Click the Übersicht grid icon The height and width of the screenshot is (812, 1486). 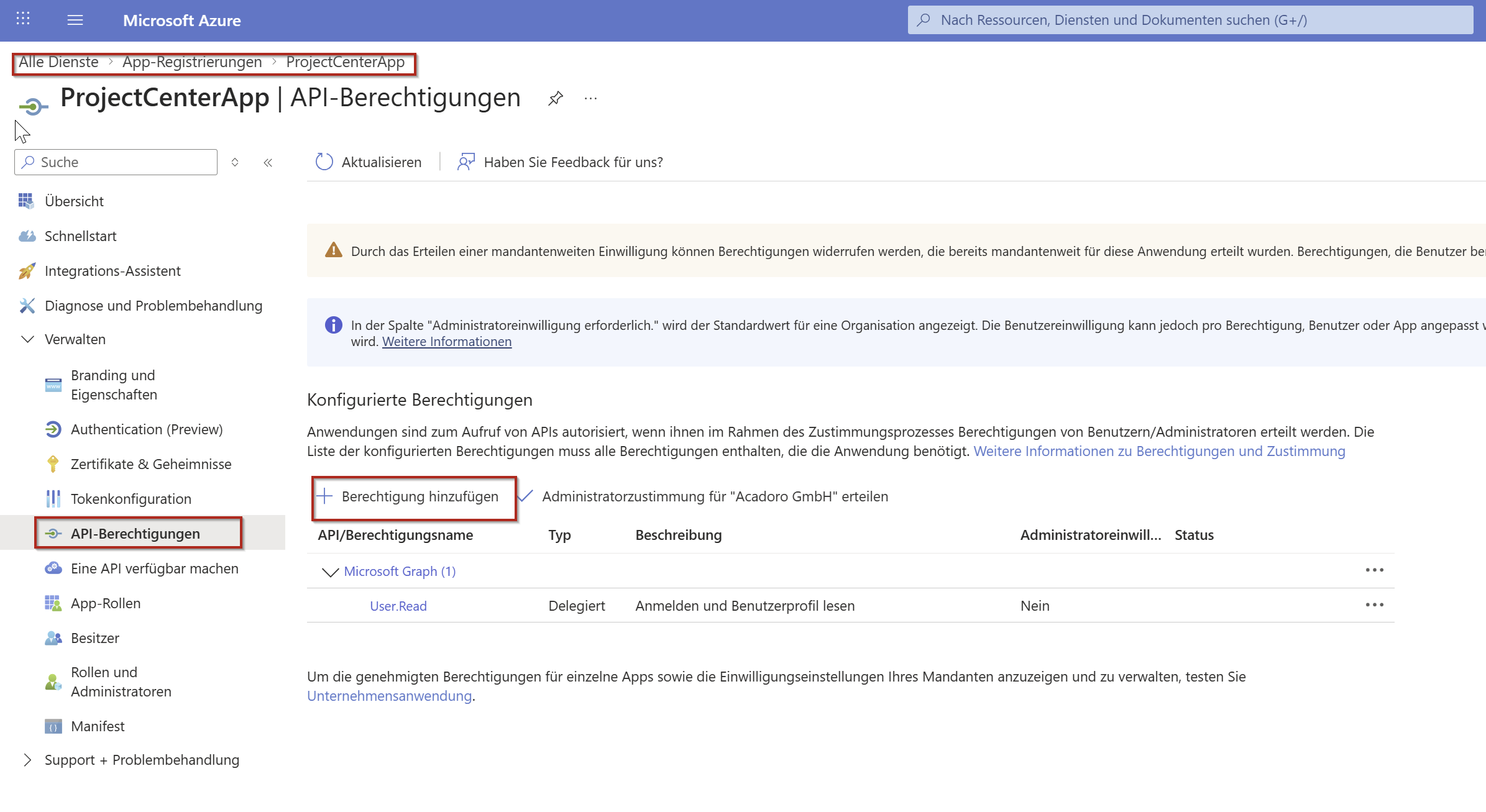pos(26,201)
